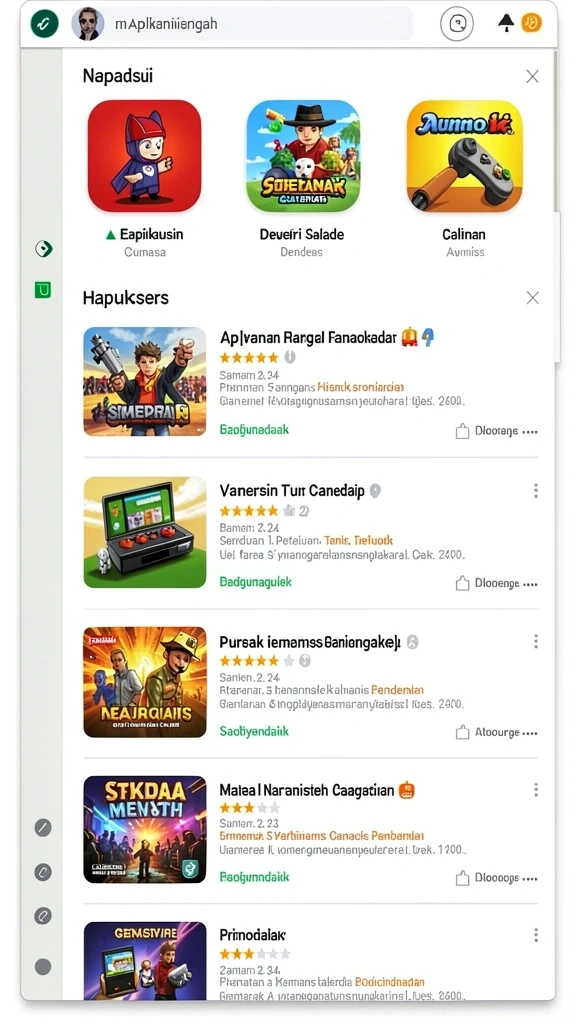Click the circular search icon in header
This screenshot has height=1024, width=576.
[456, 24]
